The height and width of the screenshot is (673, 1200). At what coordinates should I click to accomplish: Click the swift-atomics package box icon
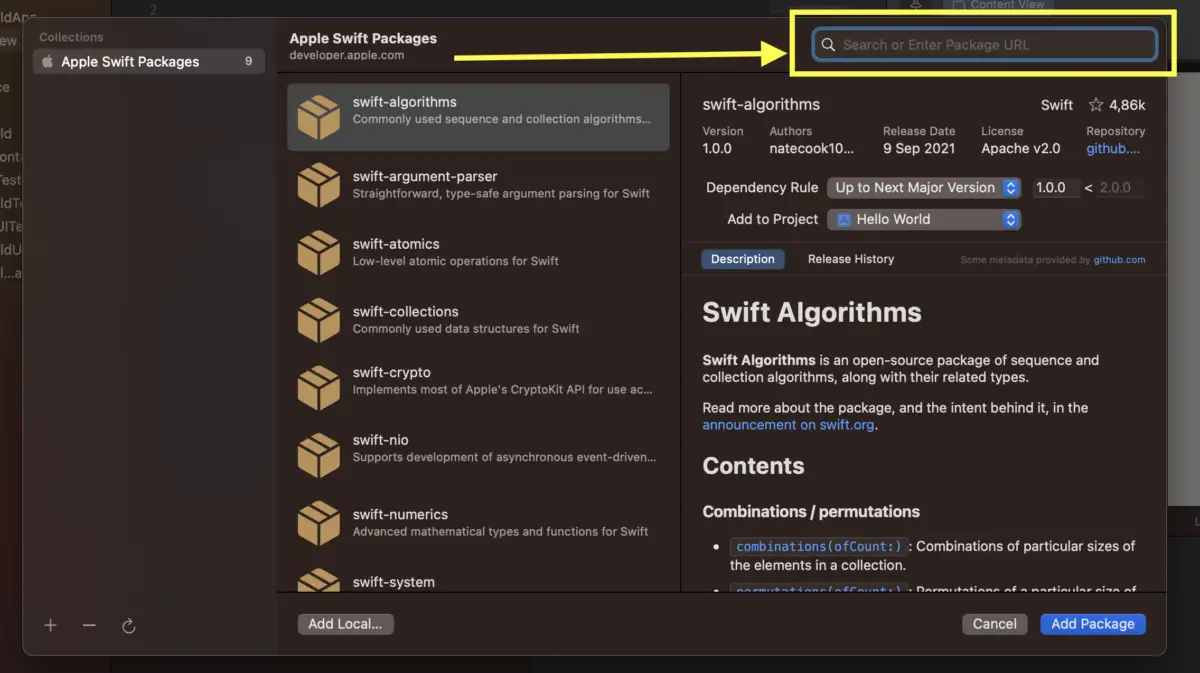coord(319,252)
